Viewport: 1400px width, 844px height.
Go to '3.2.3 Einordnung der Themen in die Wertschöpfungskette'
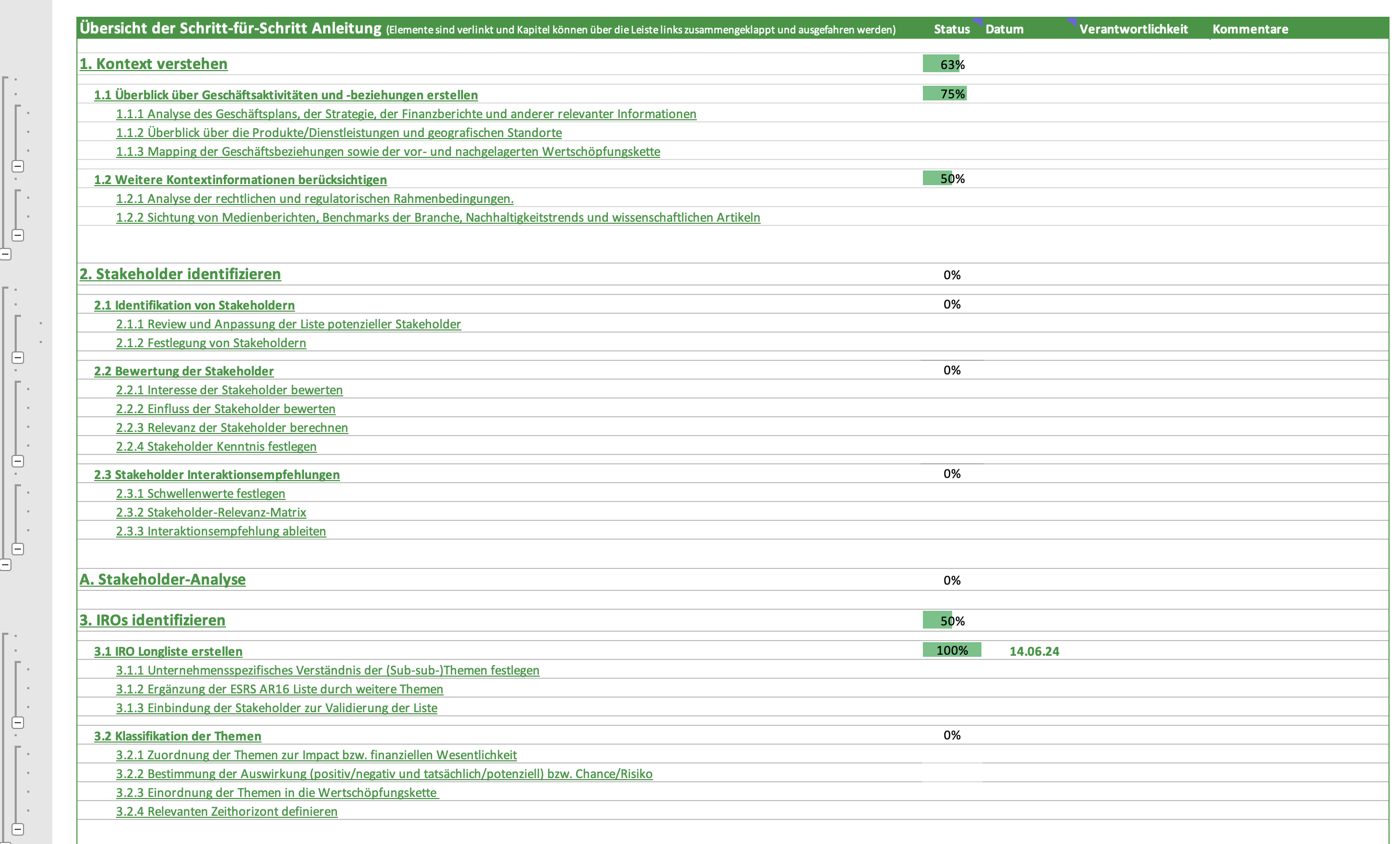[277, 792]
